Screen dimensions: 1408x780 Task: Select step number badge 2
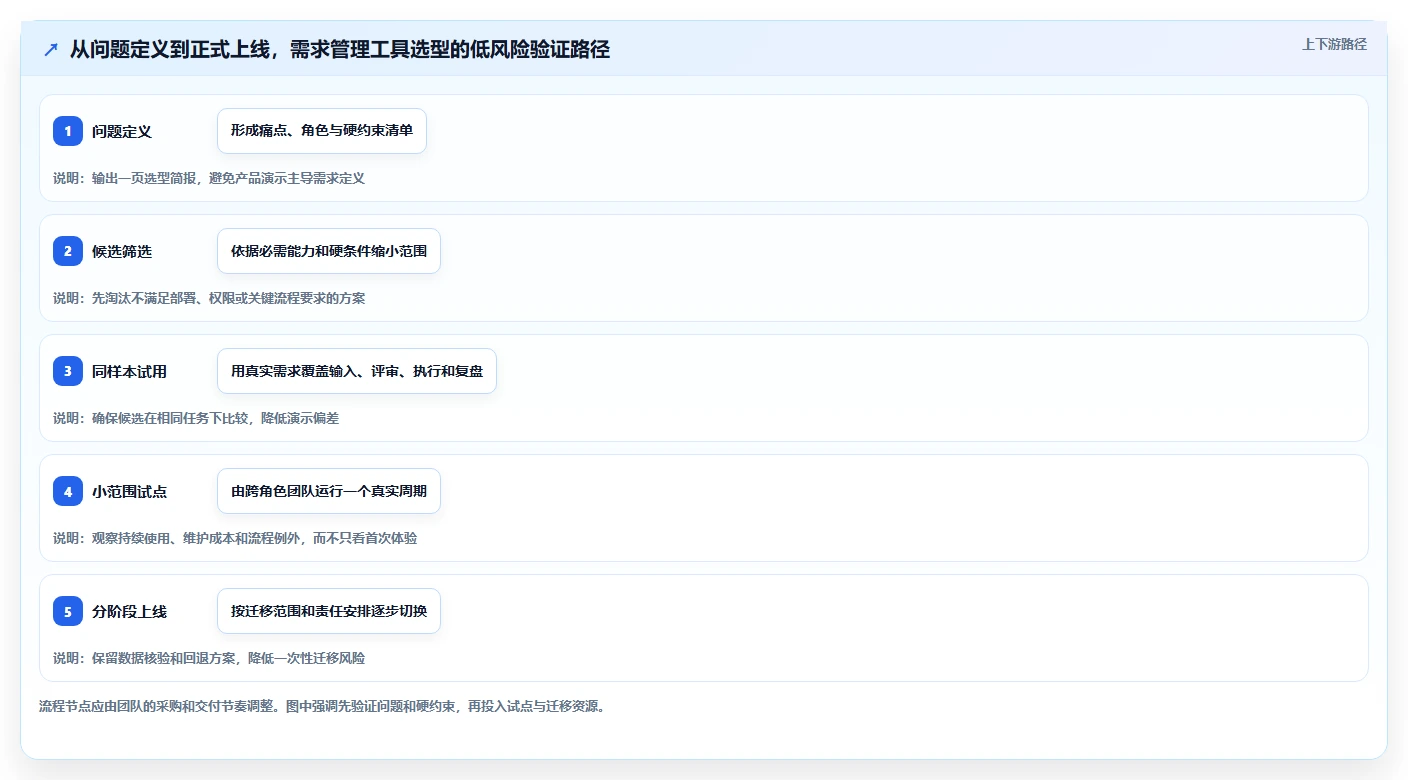[x=68, y=251]
